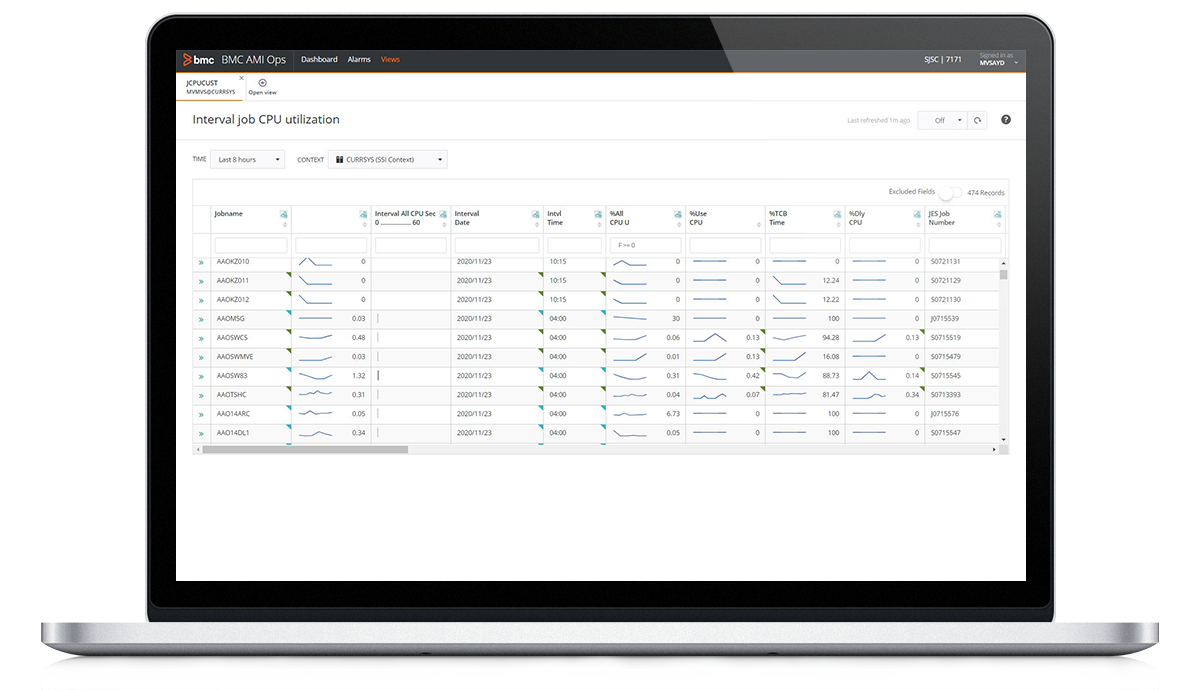Screen dimensions: 1200x690
Task: Go to the Dashboard menu
Action: (x=319, y=60)
